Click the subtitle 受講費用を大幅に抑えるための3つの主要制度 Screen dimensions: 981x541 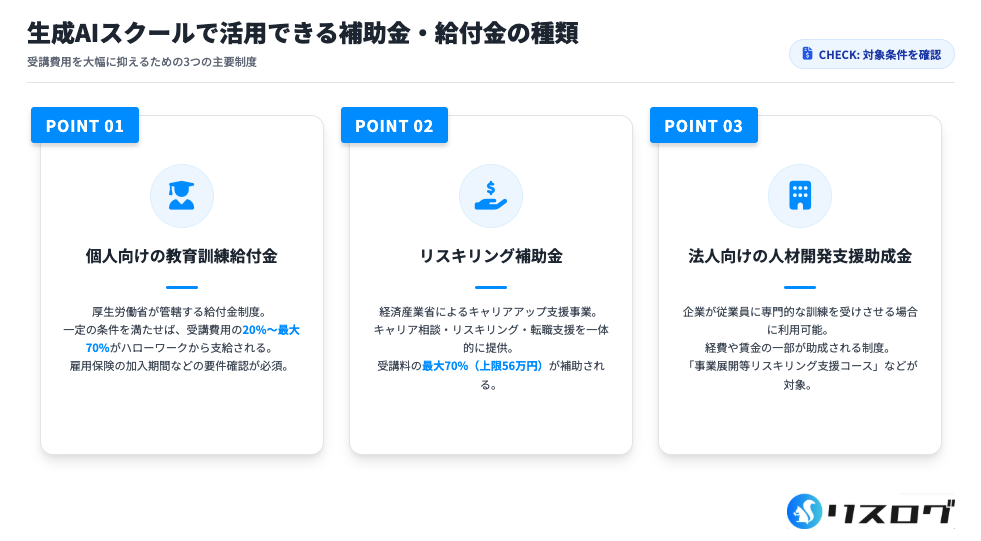142,62
